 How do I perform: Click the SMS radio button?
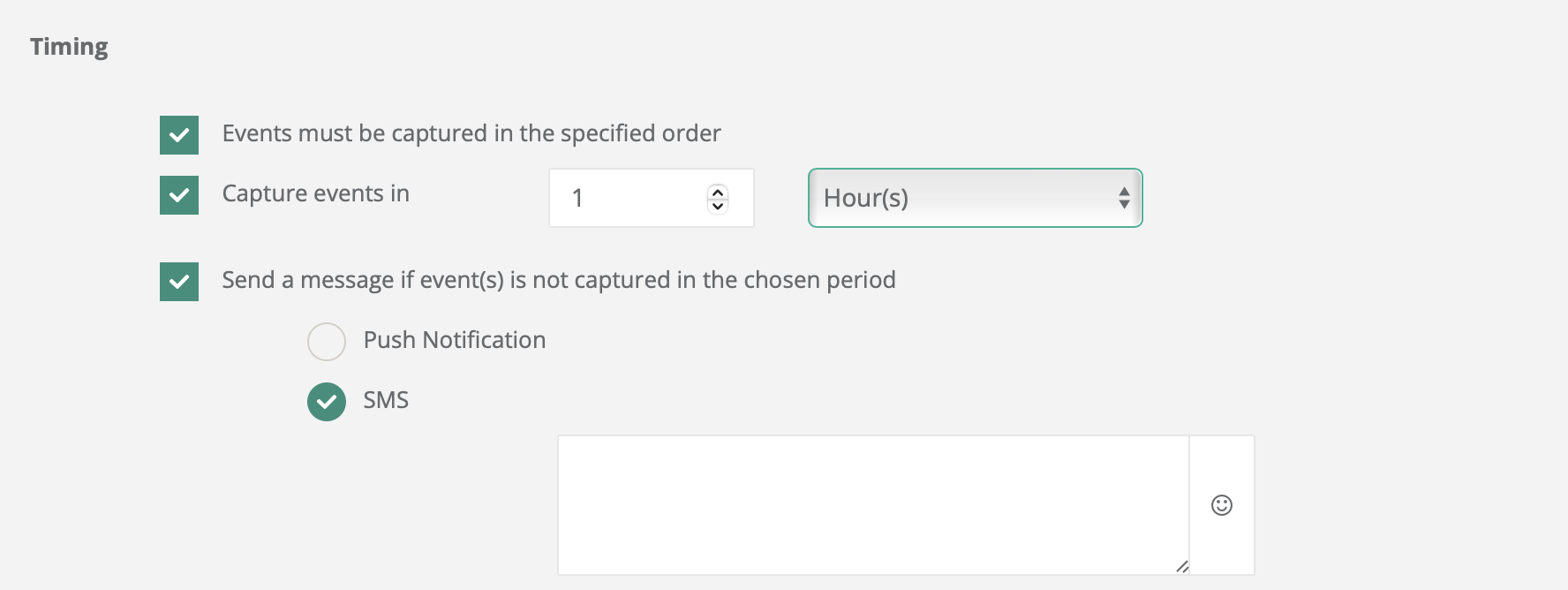(x=327, y=402)
